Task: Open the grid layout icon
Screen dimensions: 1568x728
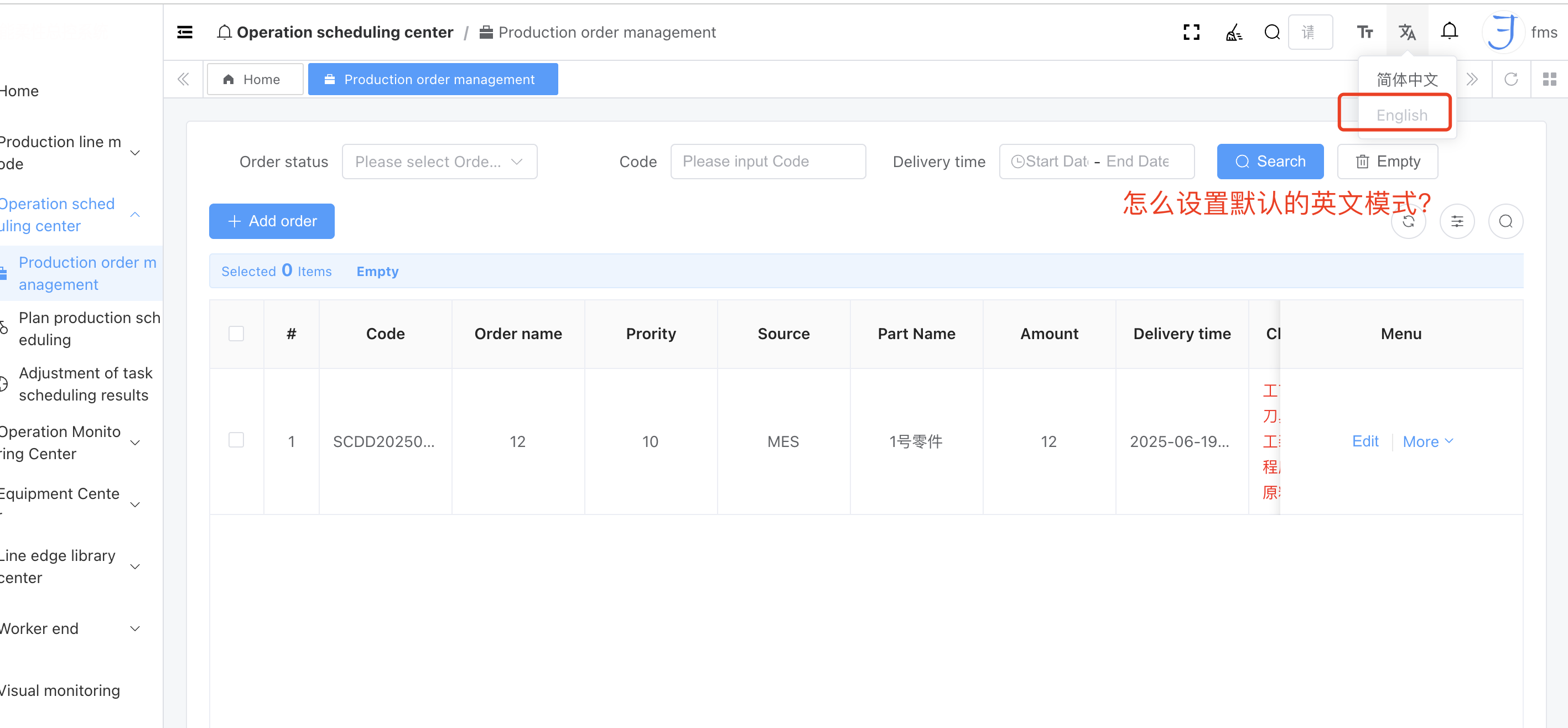Action: [x=1549, y=79]
